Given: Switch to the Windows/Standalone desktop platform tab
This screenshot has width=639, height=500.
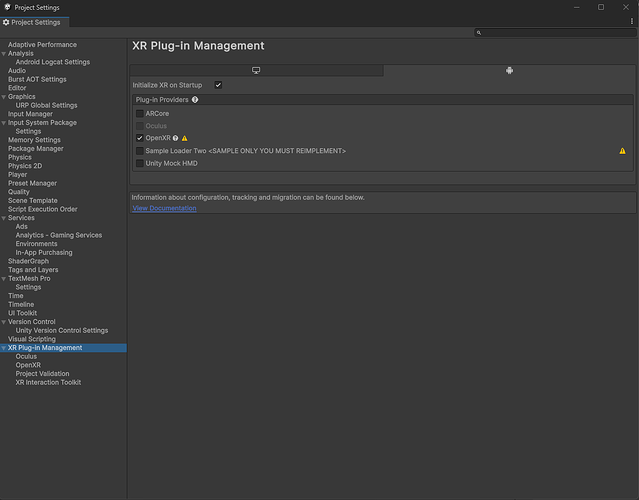Looking at the screenshot, I should (x=256, y=71).
